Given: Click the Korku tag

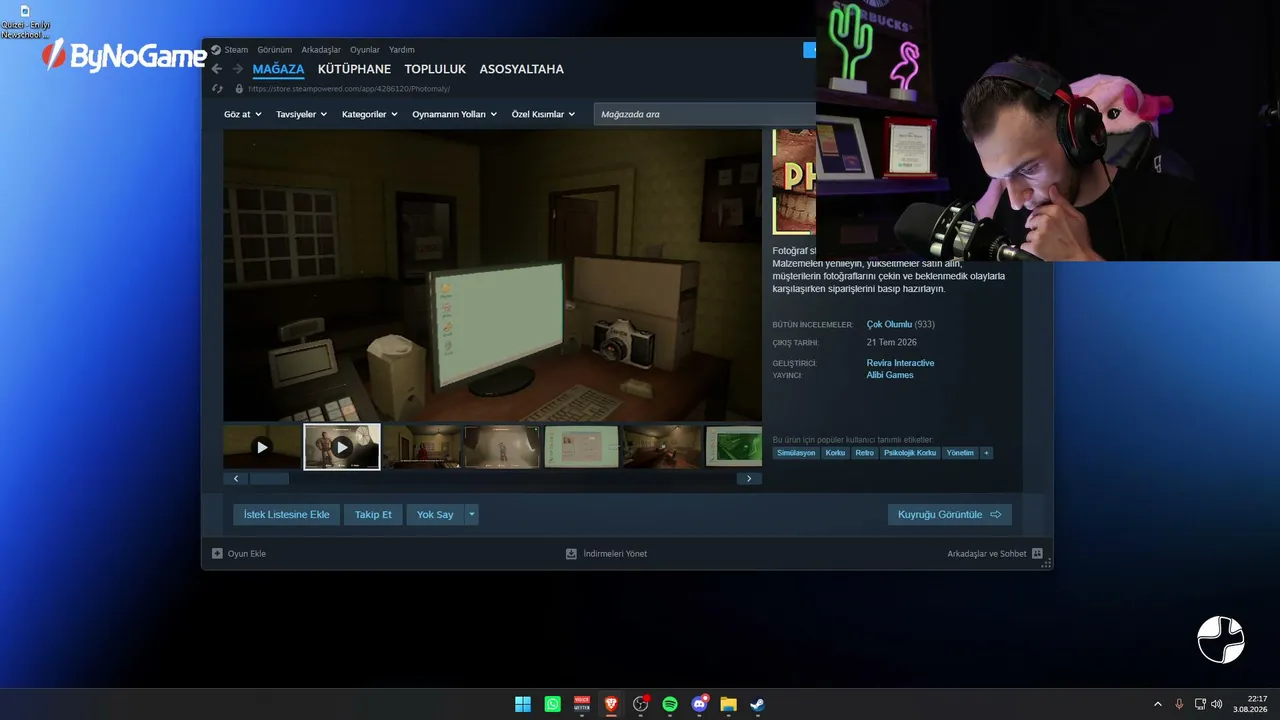Looking at the screenshot, I should click(835, 453).
